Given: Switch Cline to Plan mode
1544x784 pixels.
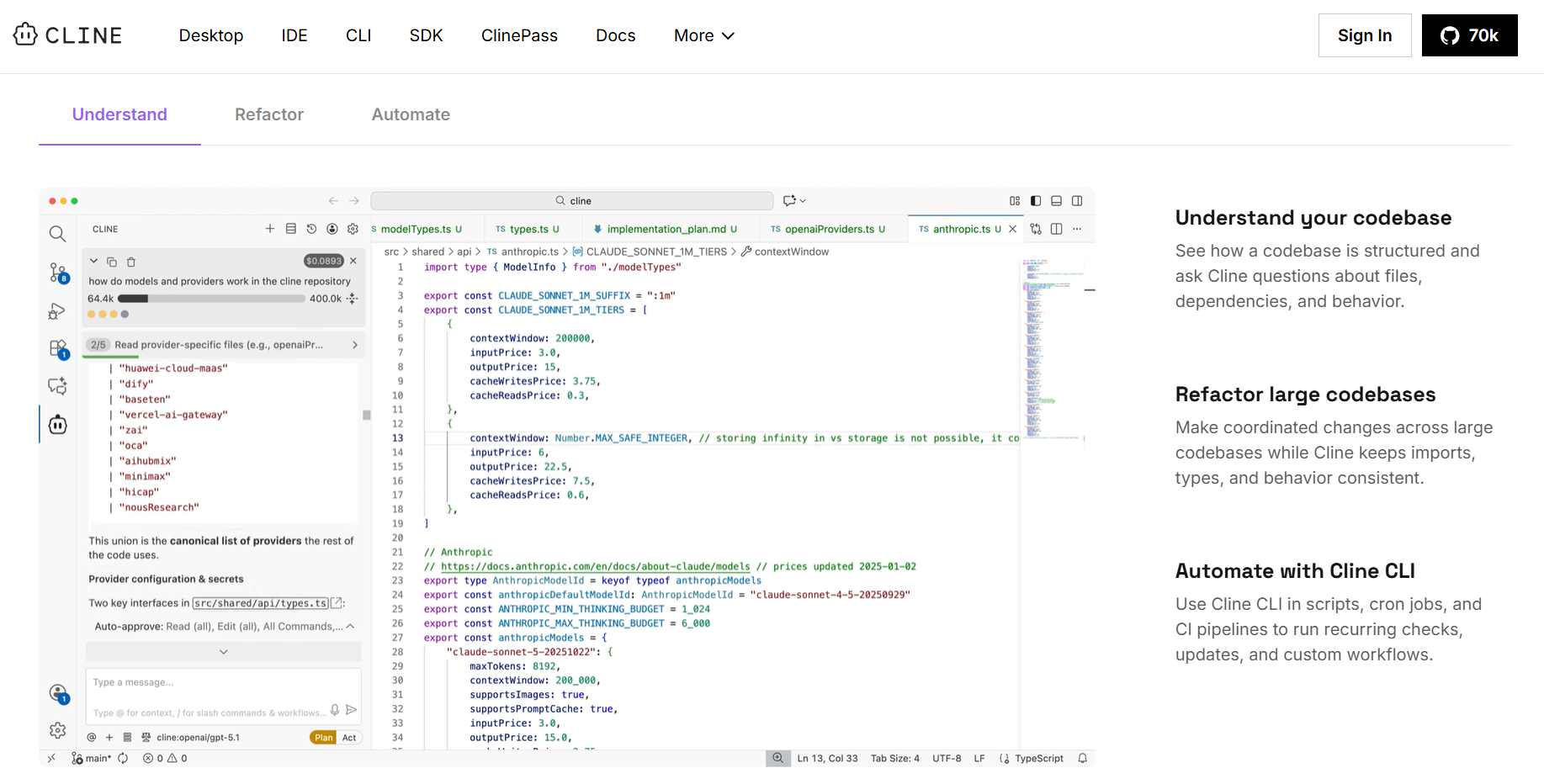Looking at the screenshot, I should pyautogui.click(x=324, y=738).
